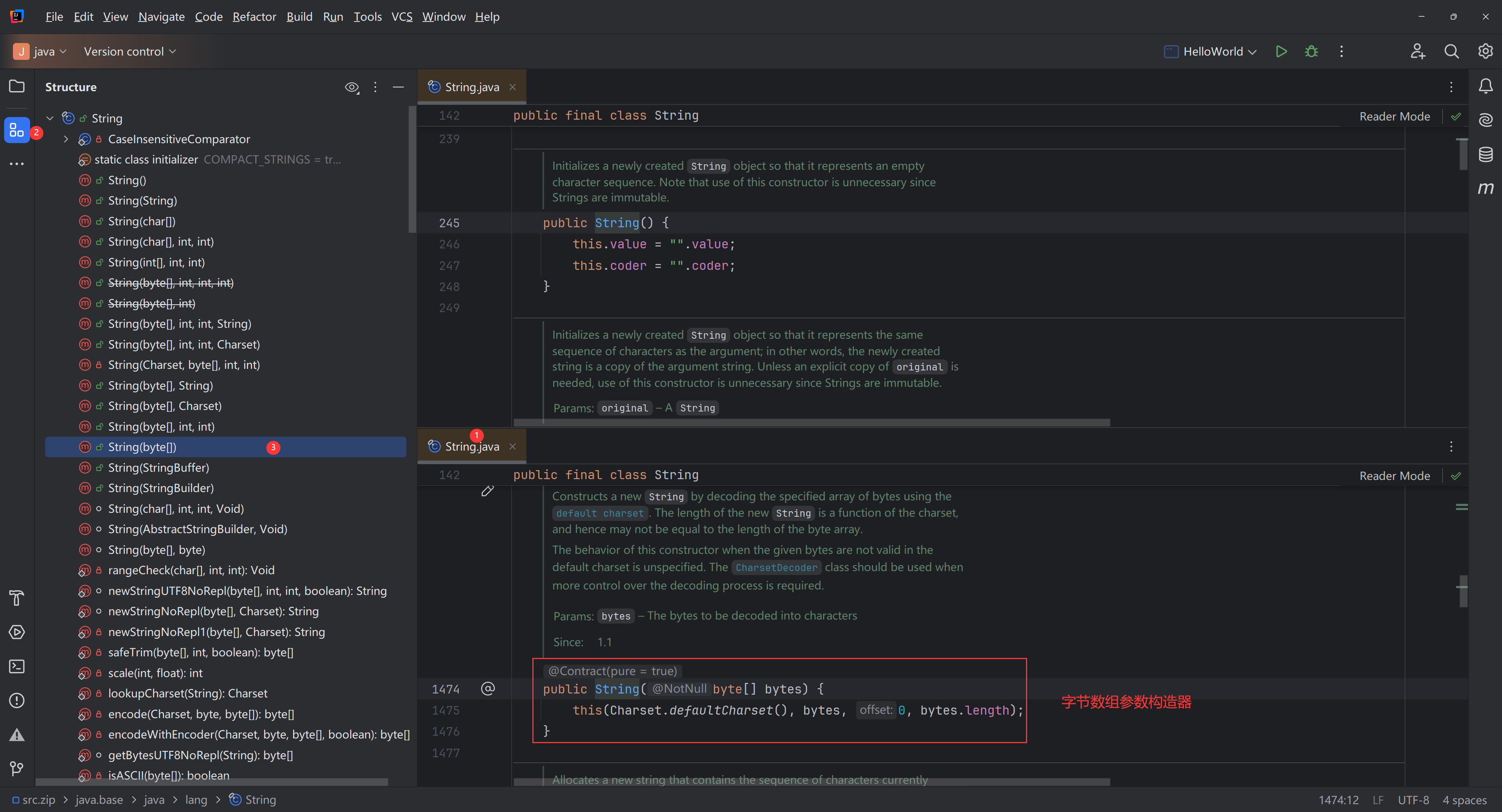1502x812 pixels.
Task: Collapse the String class tree node
Action: tap(50, 119)
